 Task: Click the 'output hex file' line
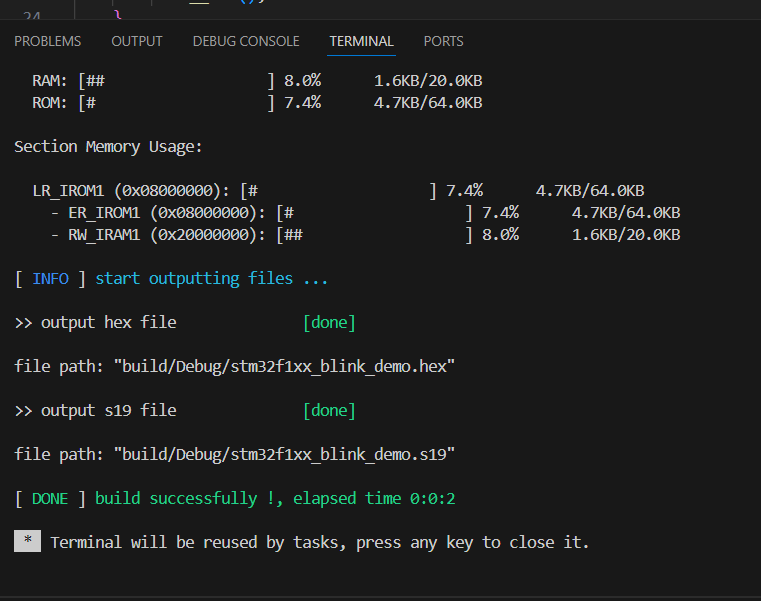96,323
